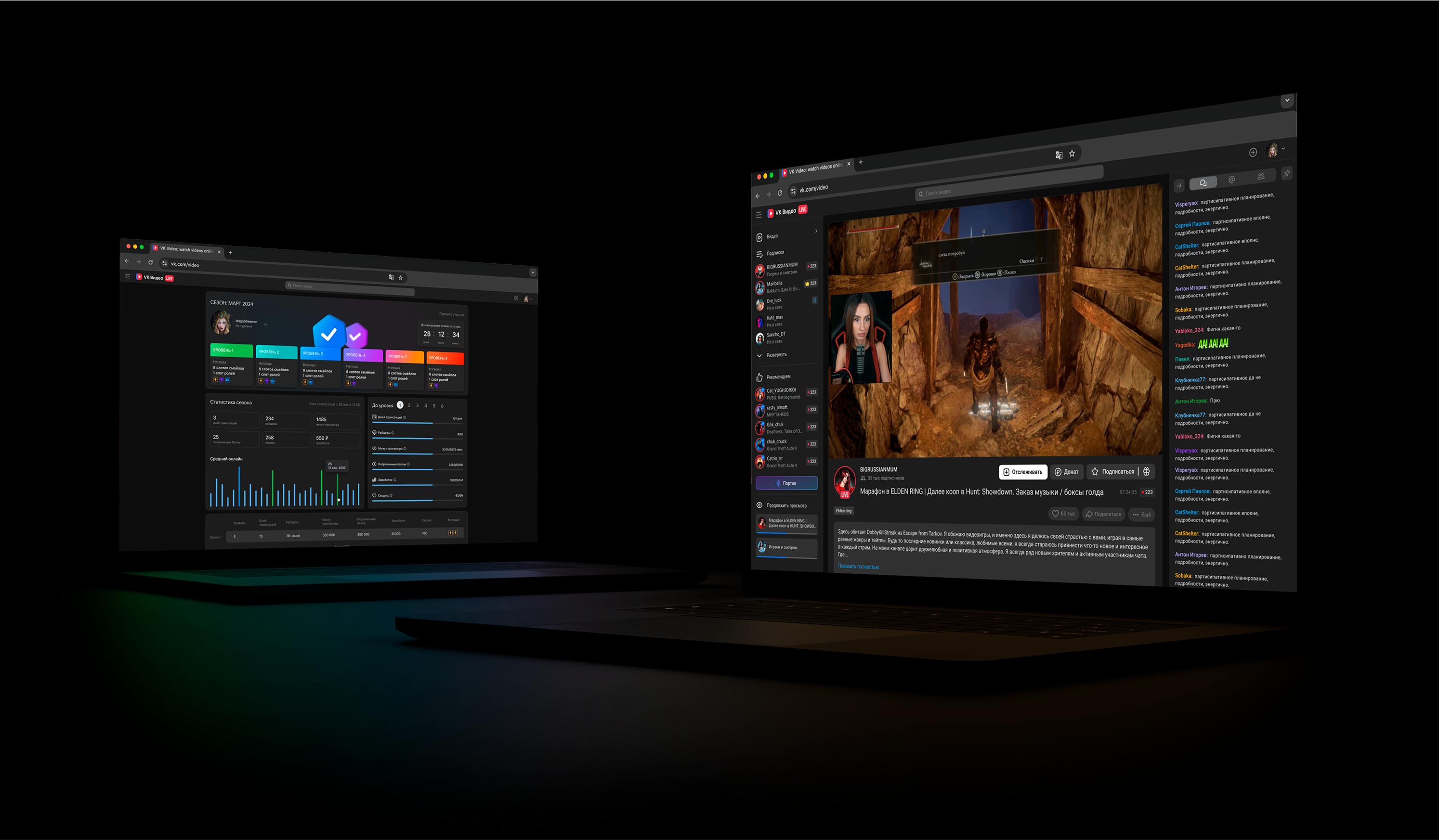This screenshot has height=840, width=1439.
Task: Click the plus-circle create icon in stream window
Action: click(1253, 153)
